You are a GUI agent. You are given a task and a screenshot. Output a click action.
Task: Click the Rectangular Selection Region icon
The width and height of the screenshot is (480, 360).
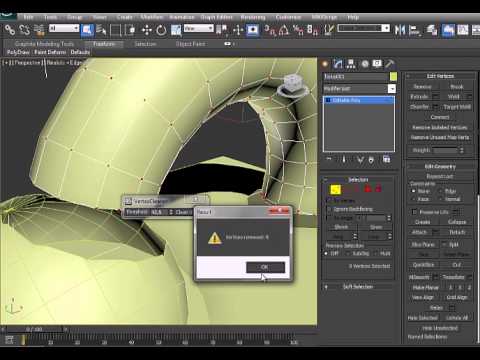[115, 30]
